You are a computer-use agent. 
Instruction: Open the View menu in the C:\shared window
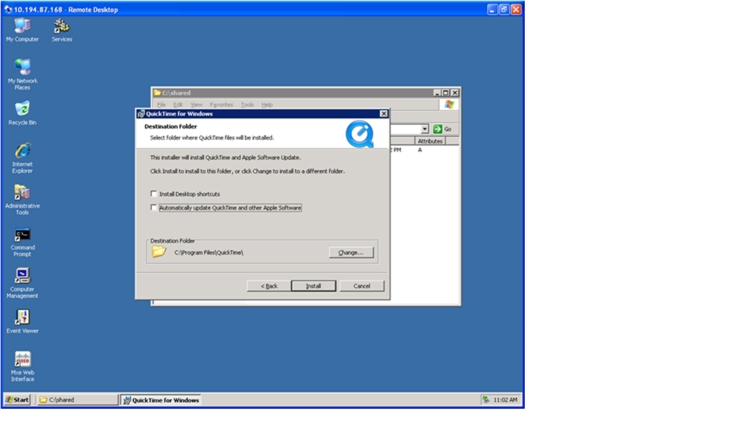196,105
